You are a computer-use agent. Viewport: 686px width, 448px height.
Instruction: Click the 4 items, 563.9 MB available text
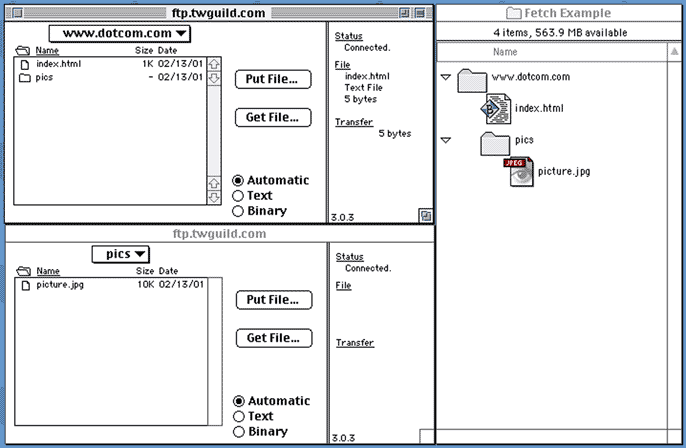[x=560, y=33]
